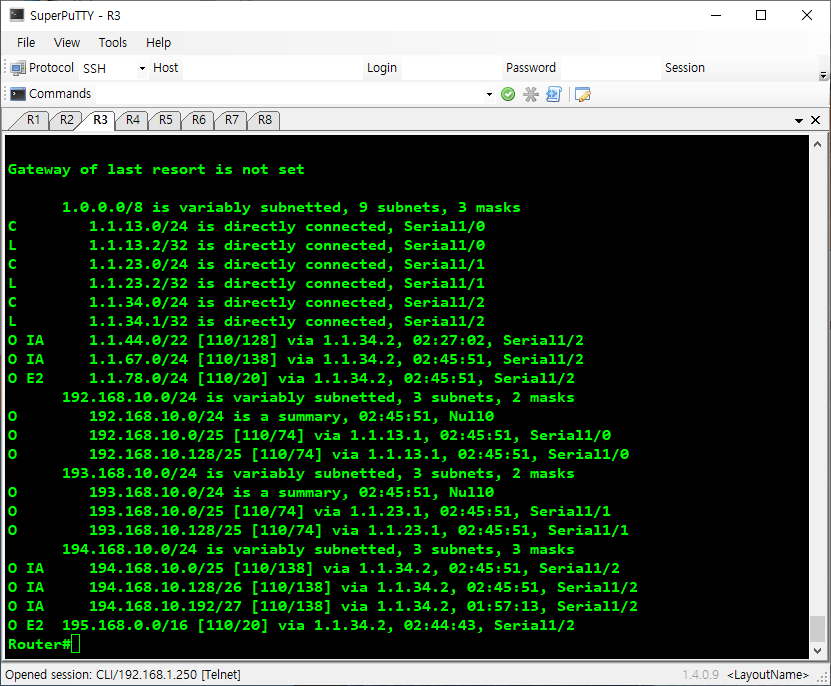Viewport: 831px width, 686px height.
Task: Click the 195.168.0.0/16 route line
Action: 291,626
